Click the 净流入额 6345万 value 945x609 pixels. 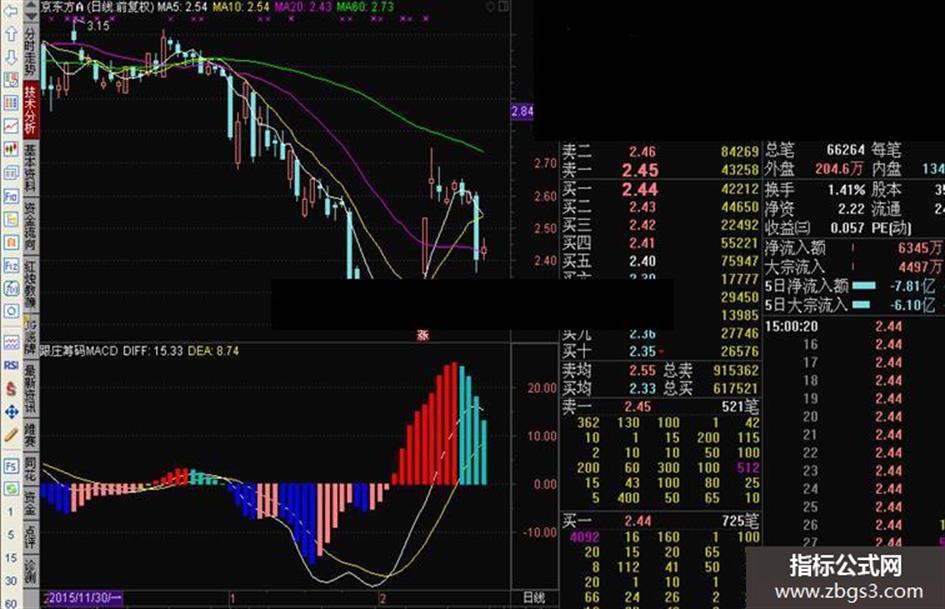click(x=920, y=248)
